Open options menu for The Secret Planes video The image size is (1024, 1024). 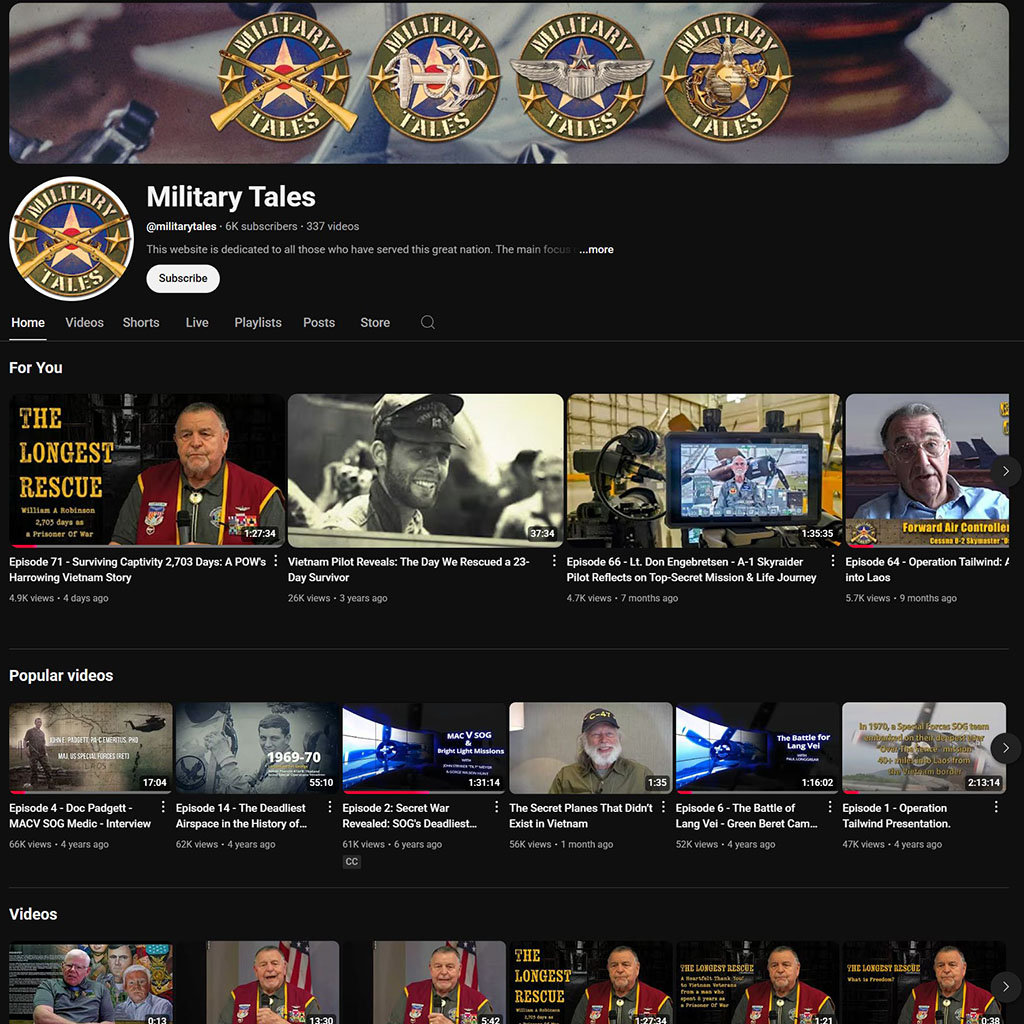tap(663, 807)
